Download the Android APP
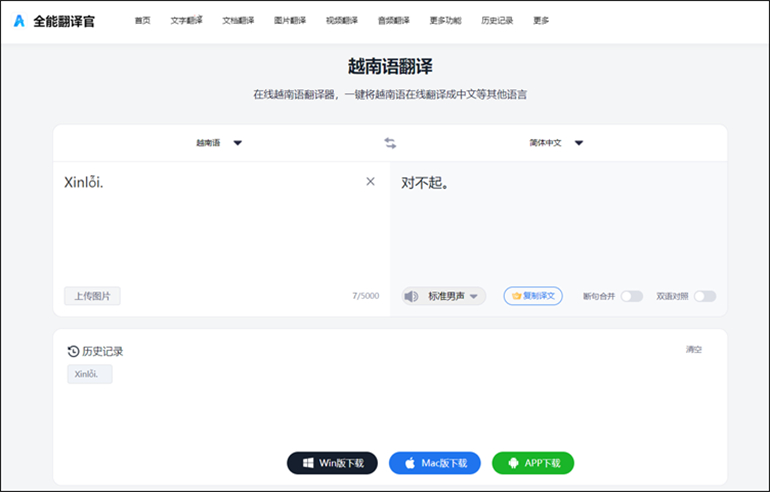Viewport: 770px width, 492px height. coord(533,463)
